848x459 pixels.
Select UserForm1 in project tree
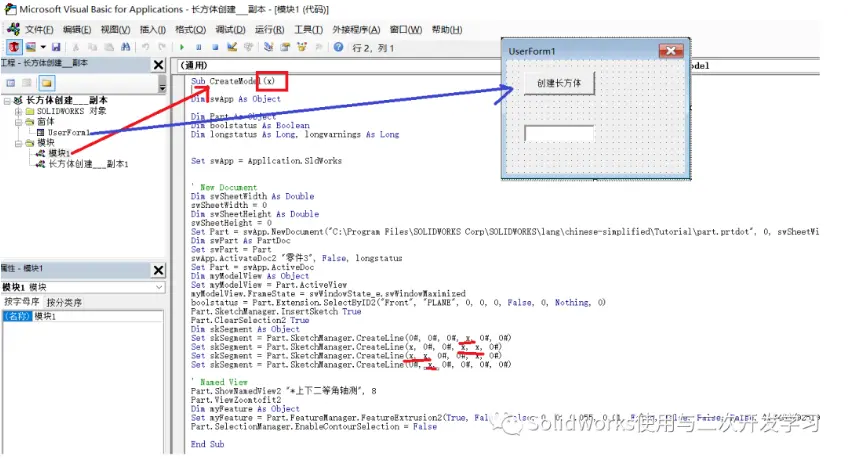pyautogui.click(x=68, y=132)
